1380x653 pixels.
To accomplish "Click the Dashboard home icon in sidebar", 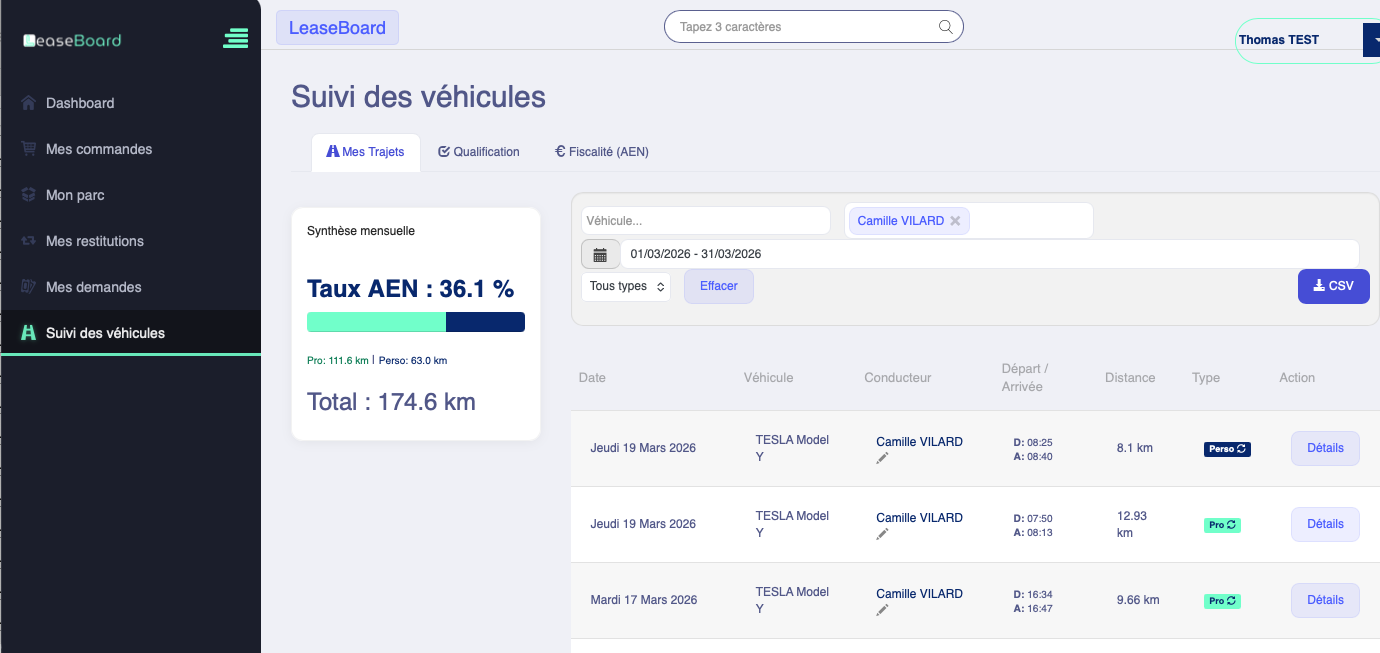I will [28, 103].
